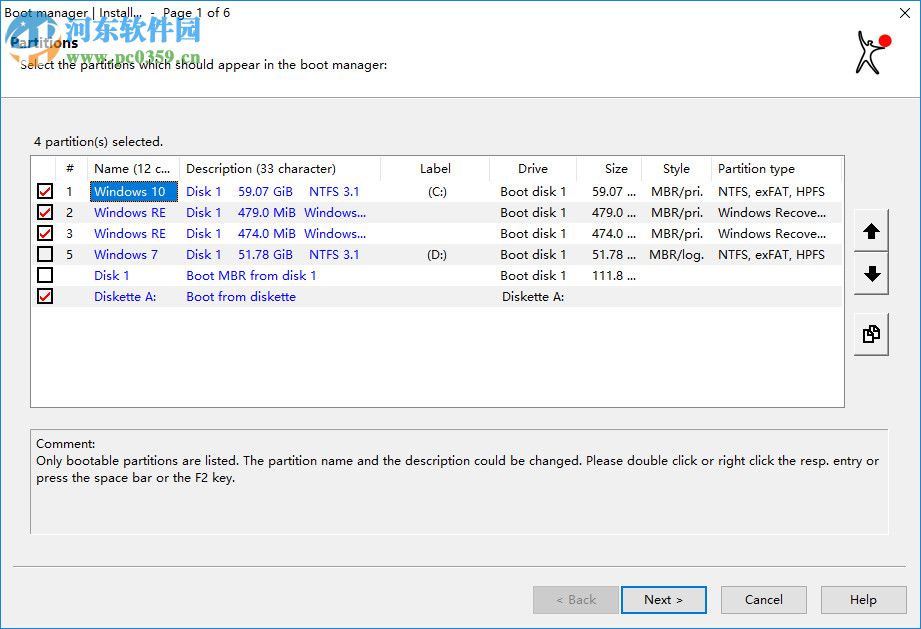This screenshot has width=921, height=629.
Task: Click the move down arrow button
Action: tap(871, 274)
